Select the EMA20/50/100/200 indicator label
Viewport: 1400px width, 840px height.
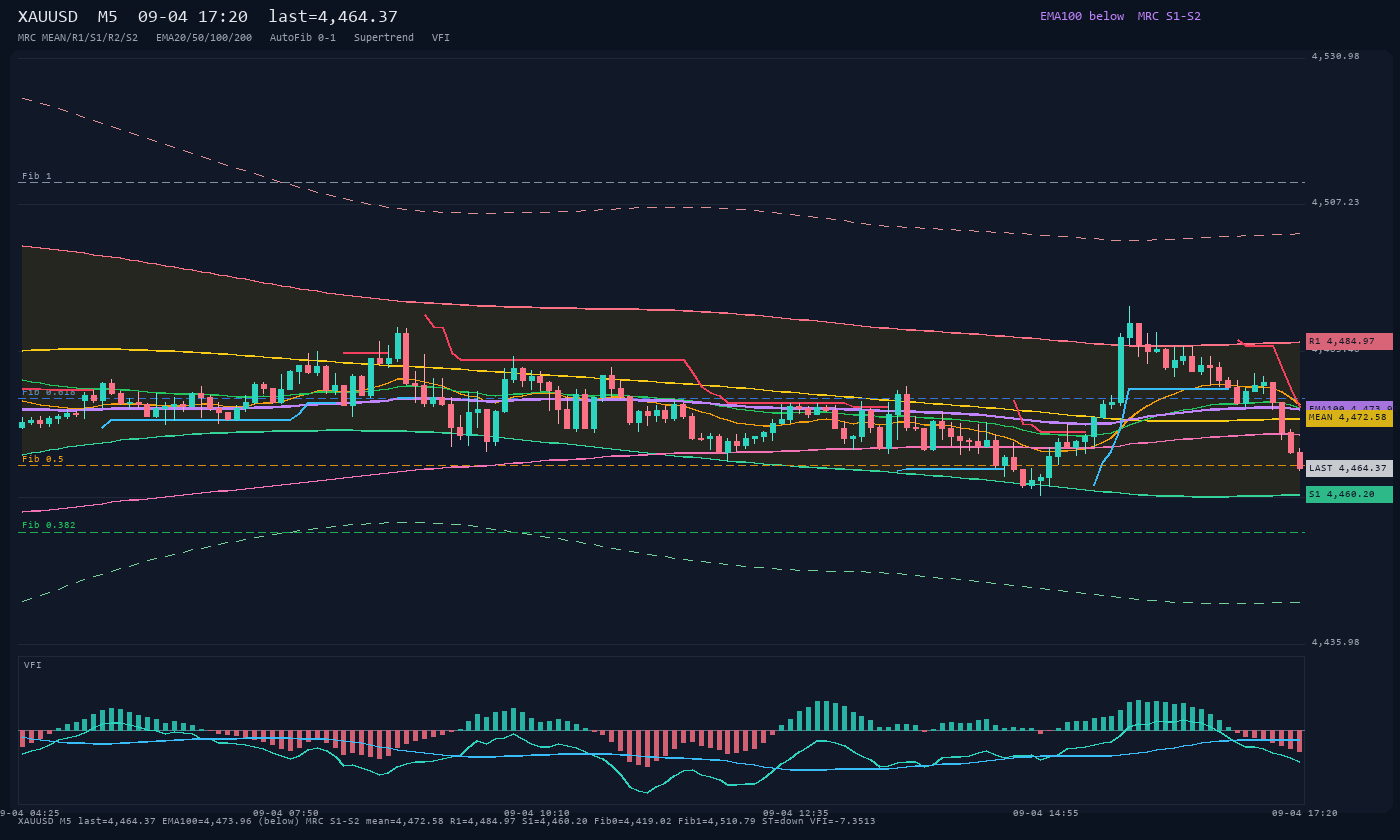click(x=204, y=38)
